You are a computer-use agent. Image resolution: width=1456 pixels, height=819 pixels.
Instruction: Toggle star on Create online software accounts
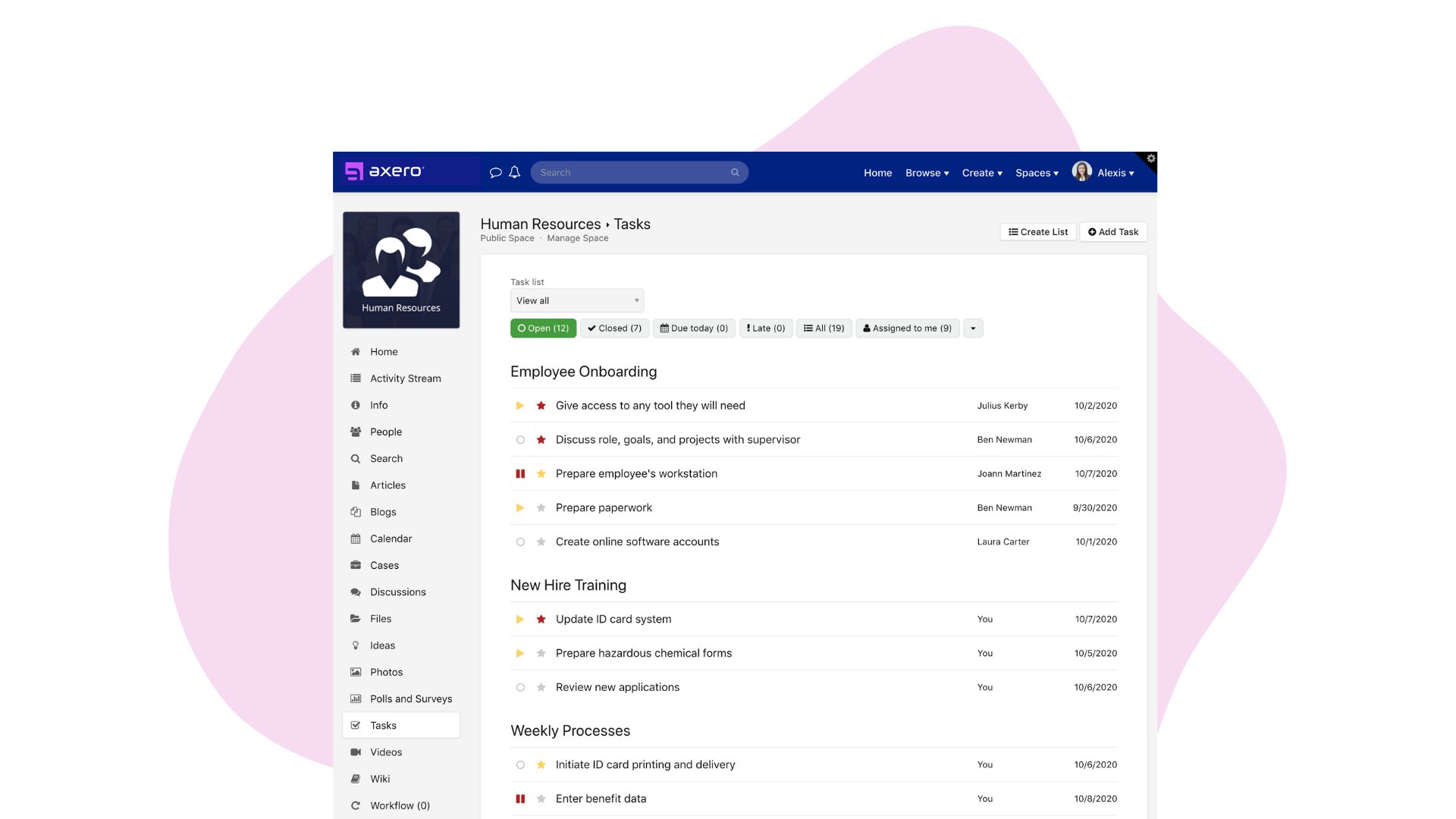click(x=541, y=542)
